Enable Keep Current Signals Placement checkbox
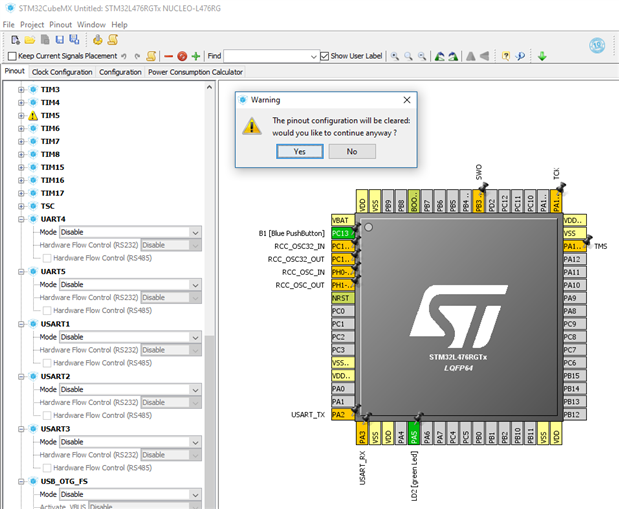 11,56
